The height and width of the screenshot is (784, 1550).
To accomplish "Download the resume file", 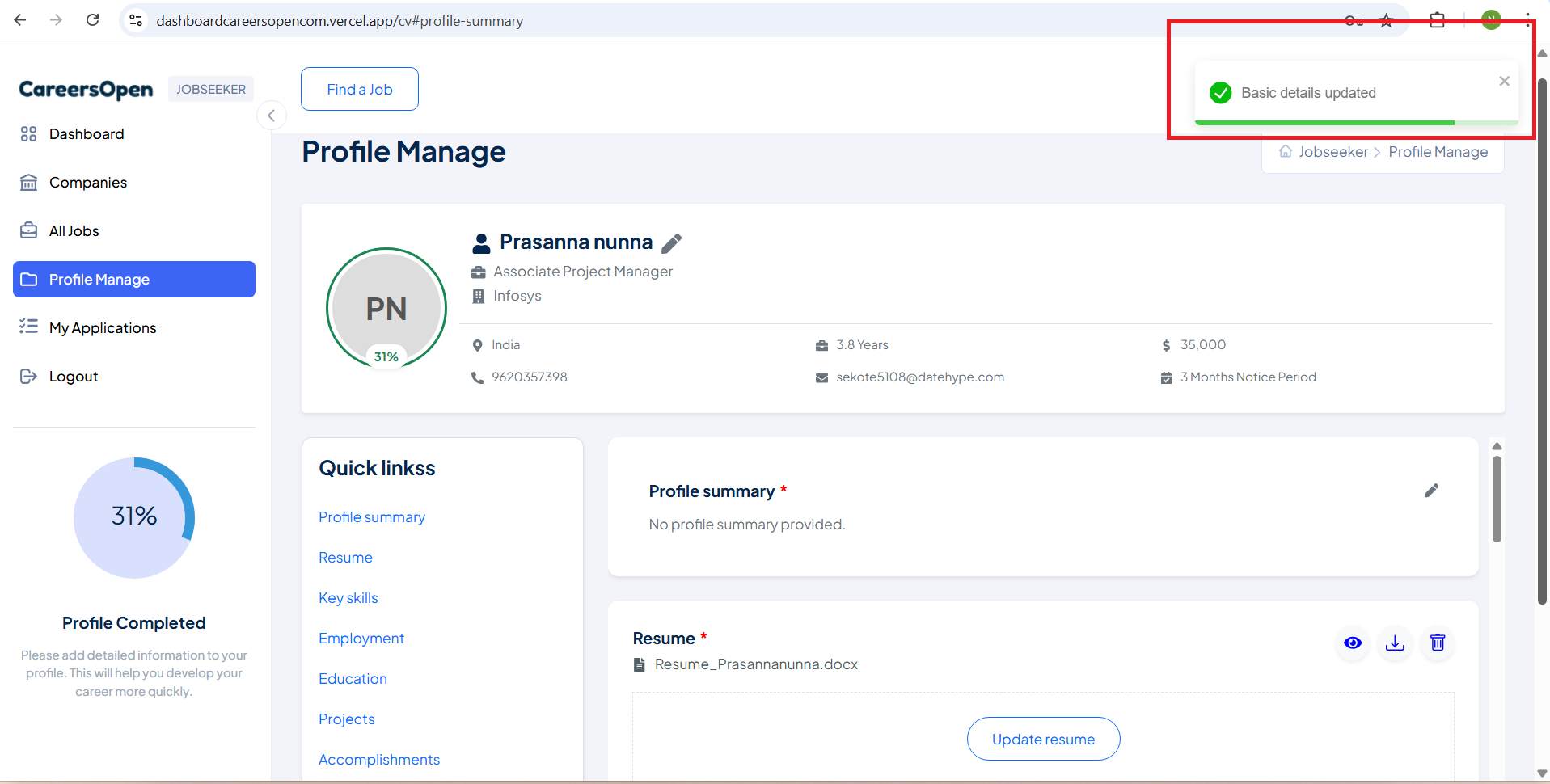I will coord(1395,643).
